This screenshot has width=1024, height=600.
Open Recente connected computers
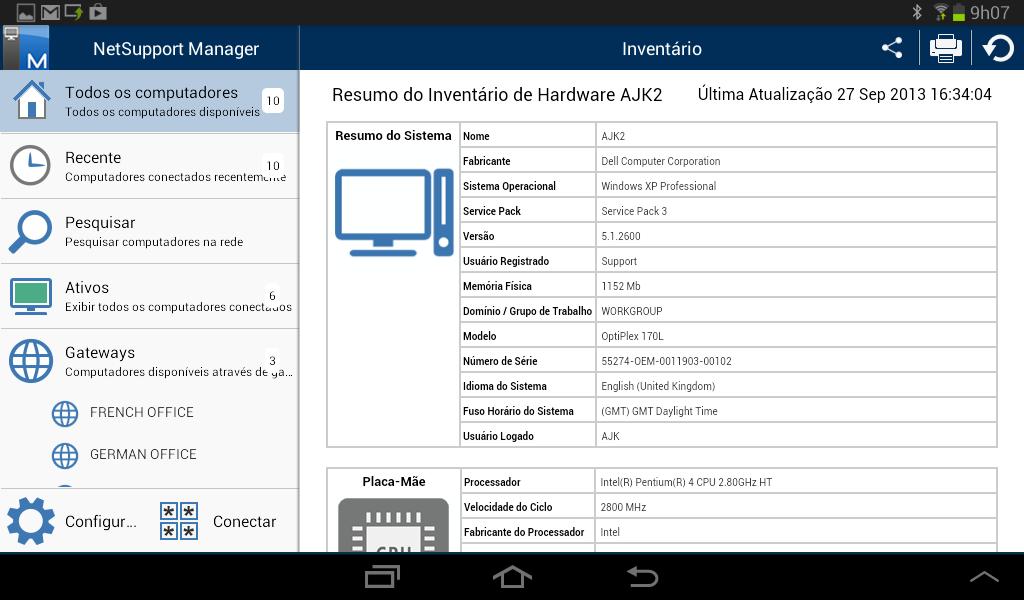click(x=150, y=166)
